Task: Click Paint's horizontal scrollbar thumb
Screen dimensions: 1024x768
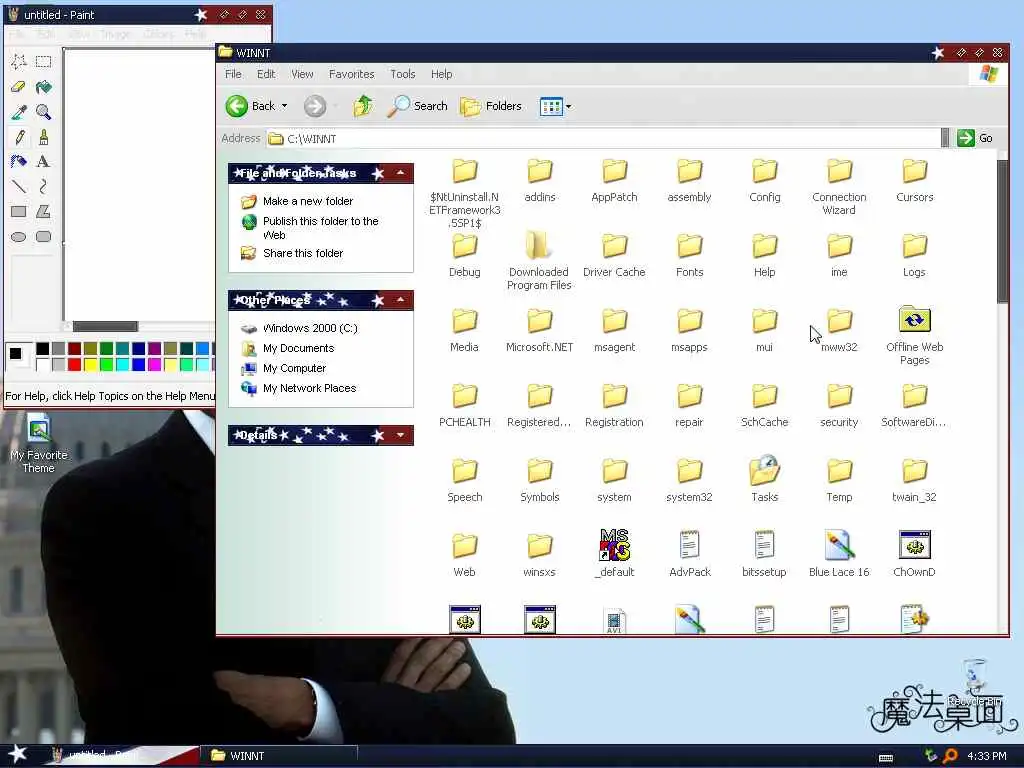Action: pos(105,326)
